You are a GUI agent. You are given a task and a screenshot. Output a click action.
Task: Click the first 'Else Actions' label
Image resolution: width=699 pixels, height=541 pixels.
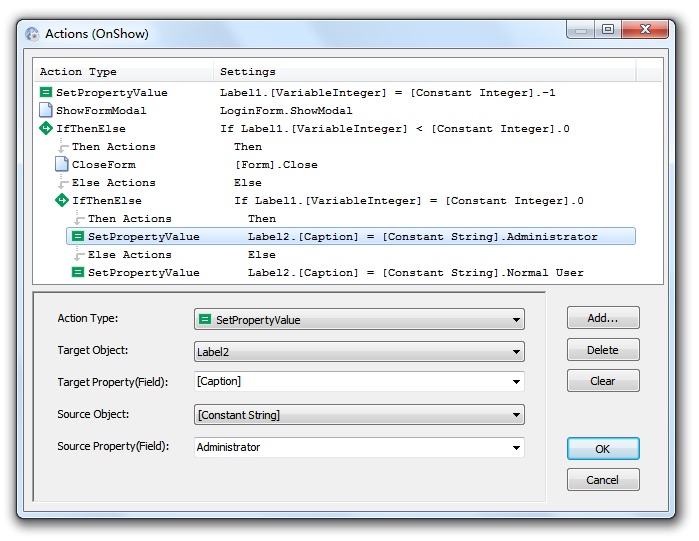[114, 183]
